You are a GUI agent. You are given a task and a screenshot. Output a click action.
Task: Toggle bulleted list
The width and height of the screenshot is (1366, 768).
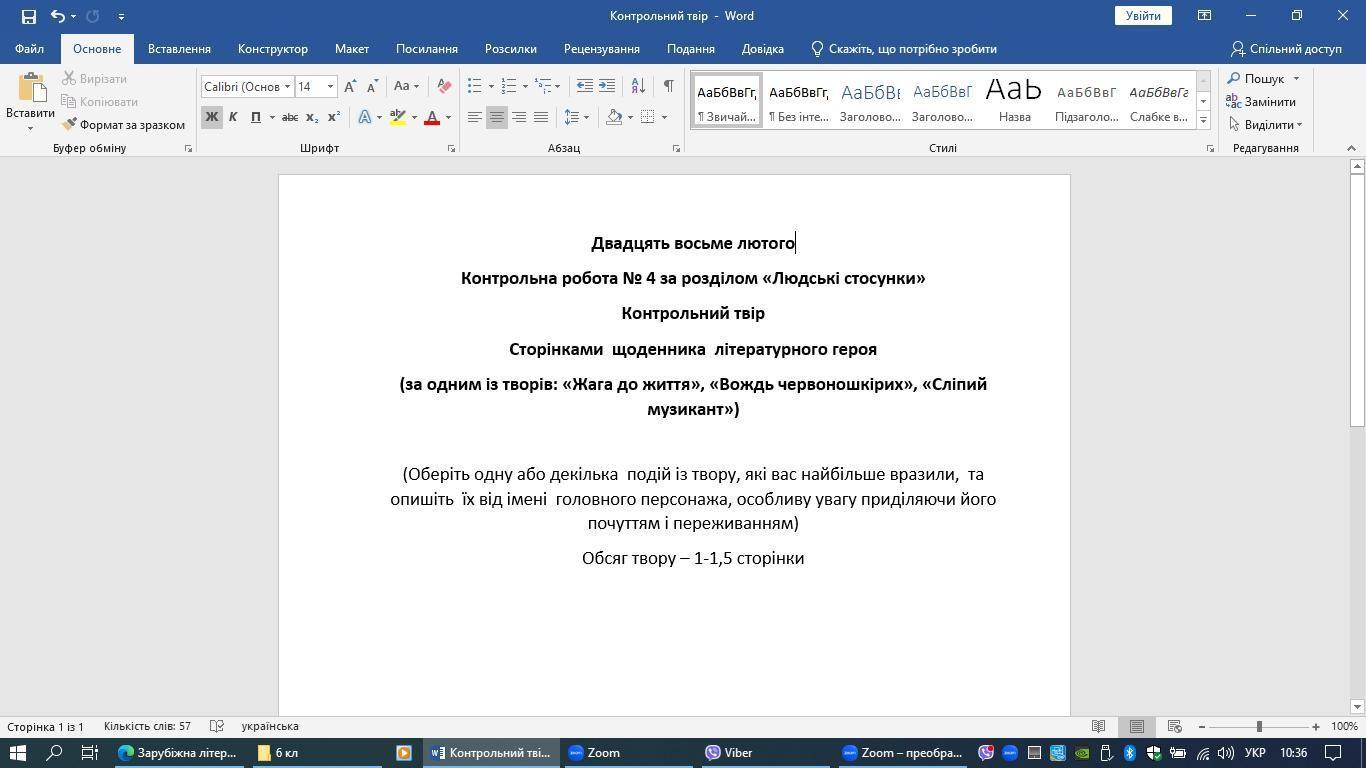click(x=475, y=87)
